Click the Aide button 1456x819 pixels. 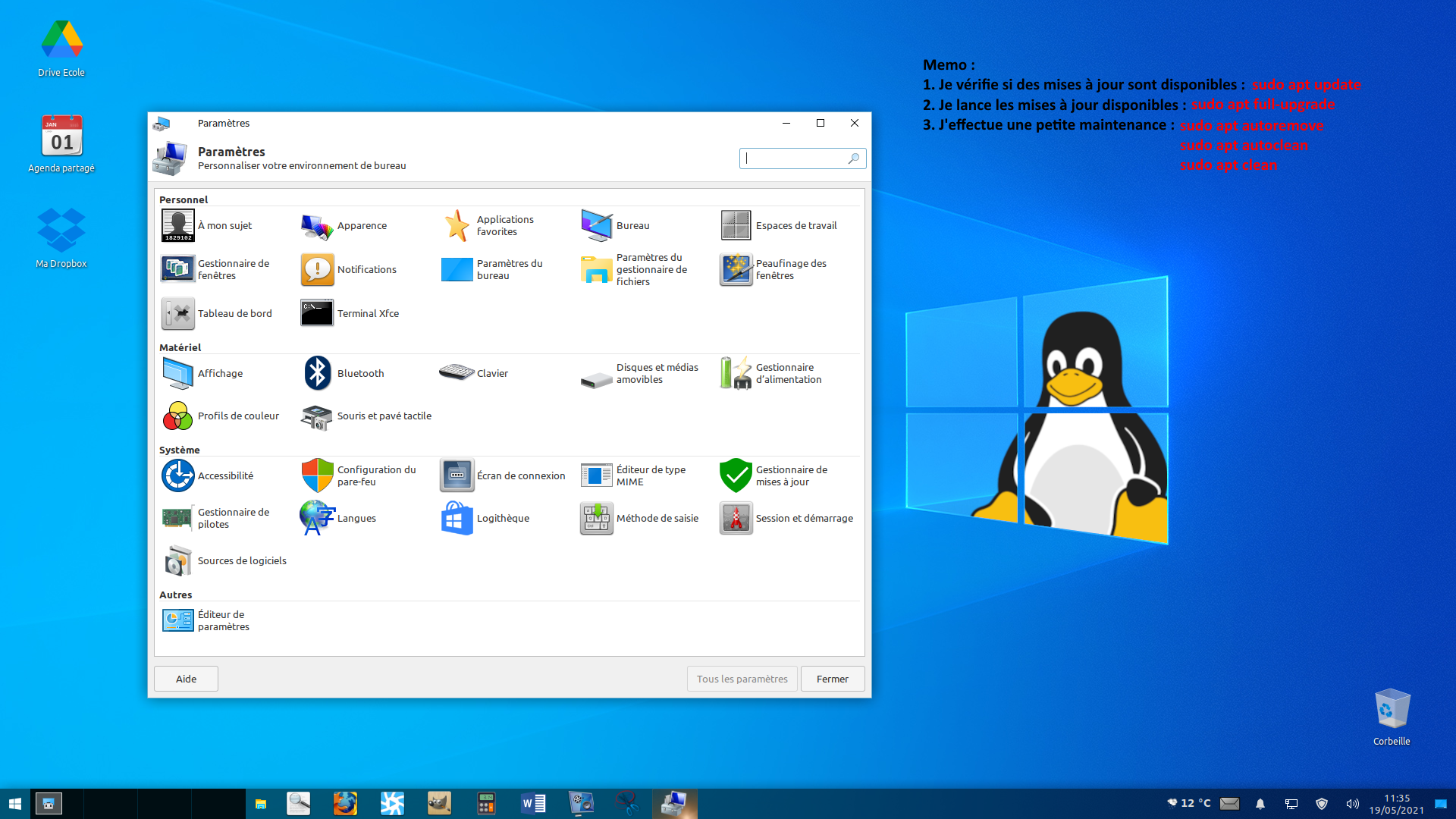click(186, 679)
